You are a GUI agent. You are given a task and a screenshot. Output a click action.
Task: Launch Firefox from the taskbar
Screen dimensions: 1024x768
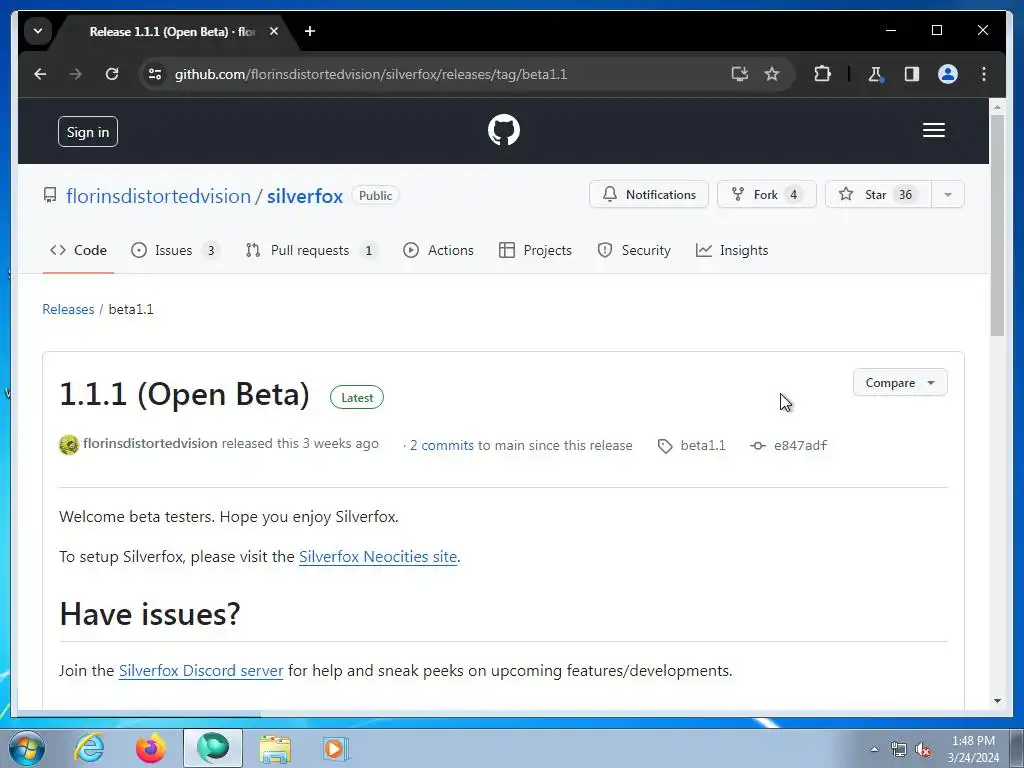tap(151, 748)
